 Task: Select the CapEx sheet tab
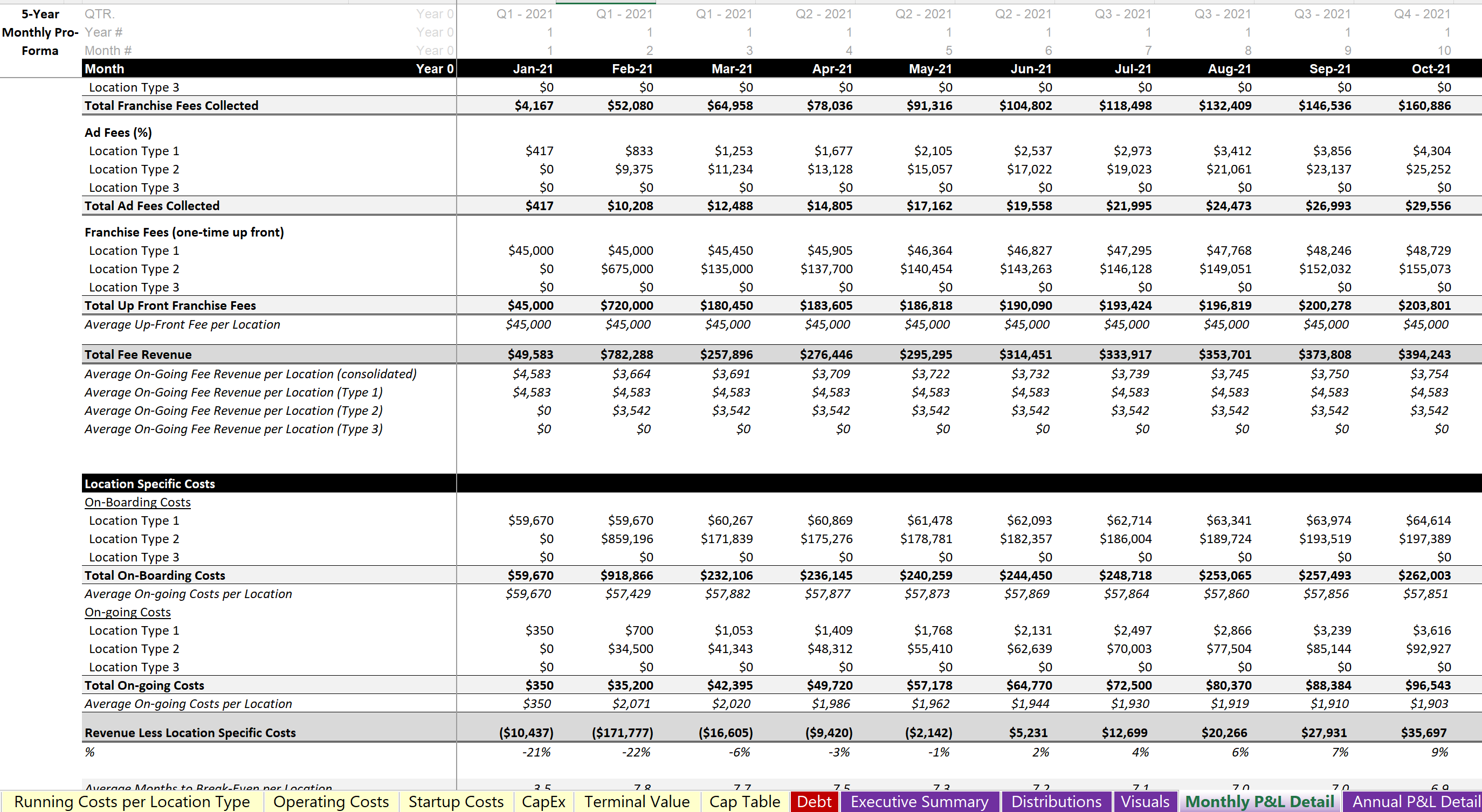click(543, 802)
